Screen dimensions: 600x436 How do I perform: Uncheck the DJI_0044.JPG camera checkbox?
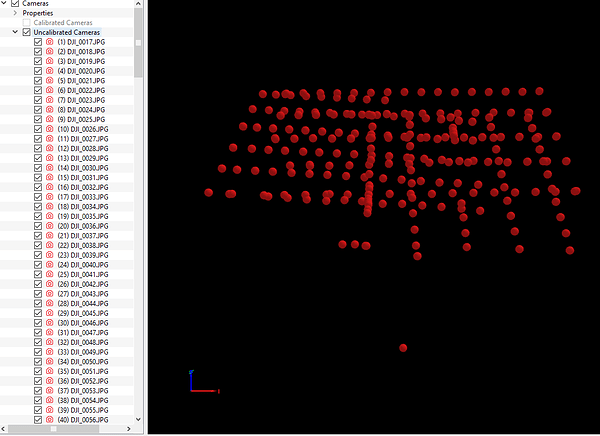tap(38, 304)
